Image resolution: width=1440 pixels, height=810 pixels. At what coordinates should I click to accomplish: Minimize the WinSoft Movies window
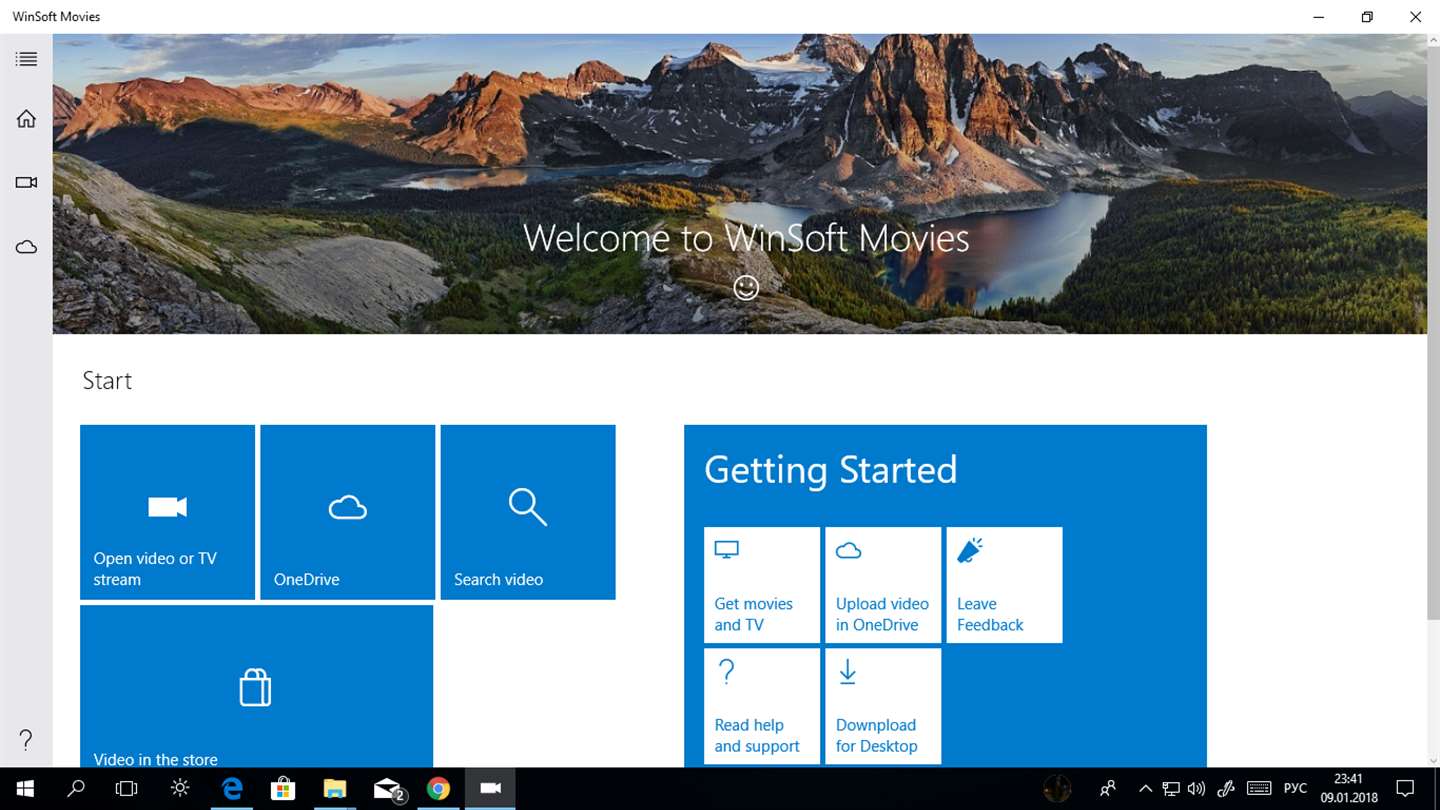pos(1319,17)
